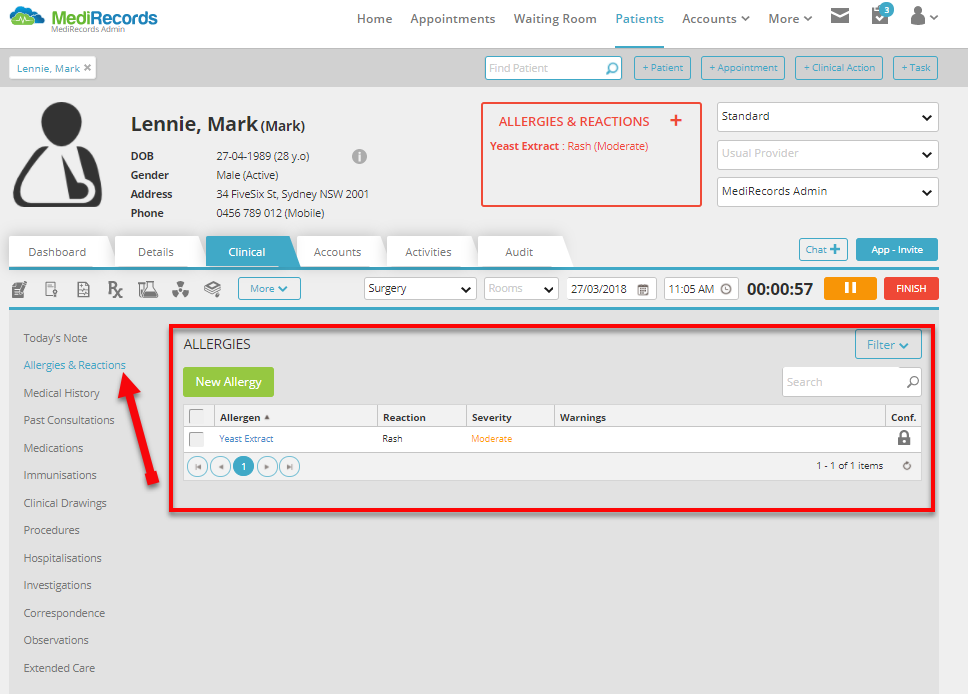Viewport: 968px width, 694px height.
Task: Open Medications in the sidebar
Action: point(53,448)
